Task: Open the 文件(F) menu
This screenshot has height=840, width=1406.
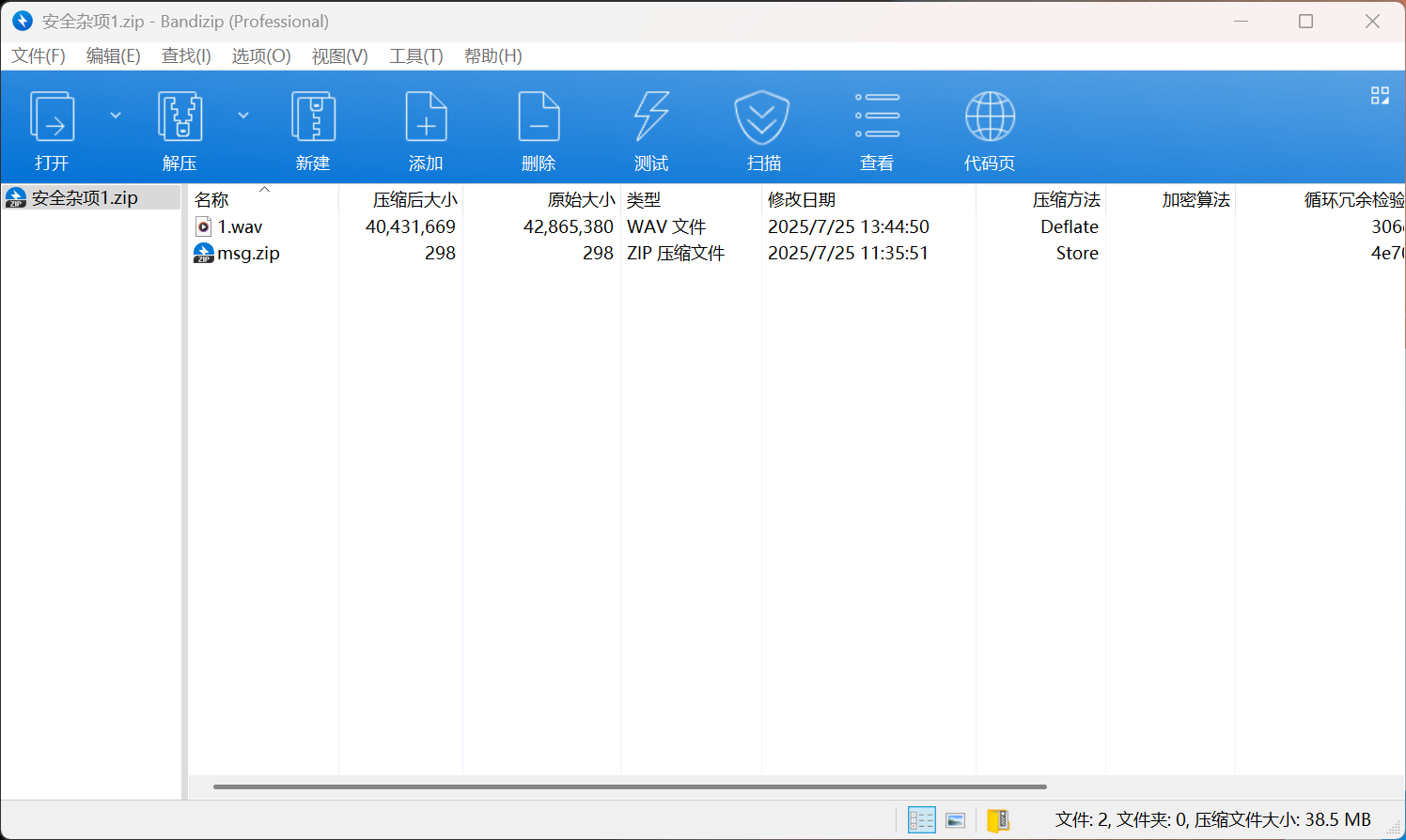Action: (x=39, y=56)
